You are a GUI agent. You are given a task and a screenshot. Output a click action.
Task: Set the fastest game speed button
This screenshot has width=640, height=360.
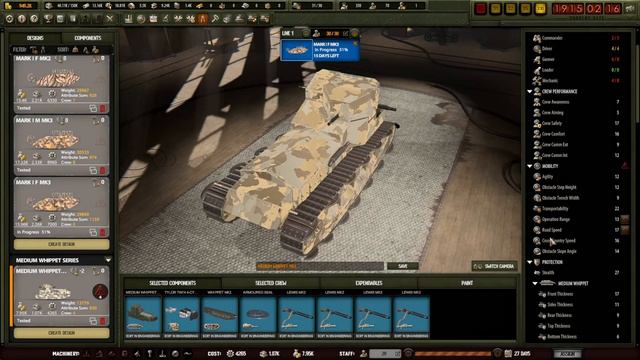pos(540,9)
